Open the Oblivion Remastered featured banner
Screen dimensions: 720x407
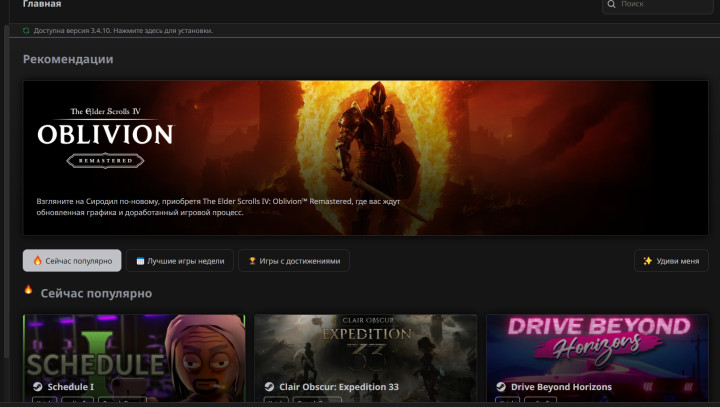click(x=365, y=158)
